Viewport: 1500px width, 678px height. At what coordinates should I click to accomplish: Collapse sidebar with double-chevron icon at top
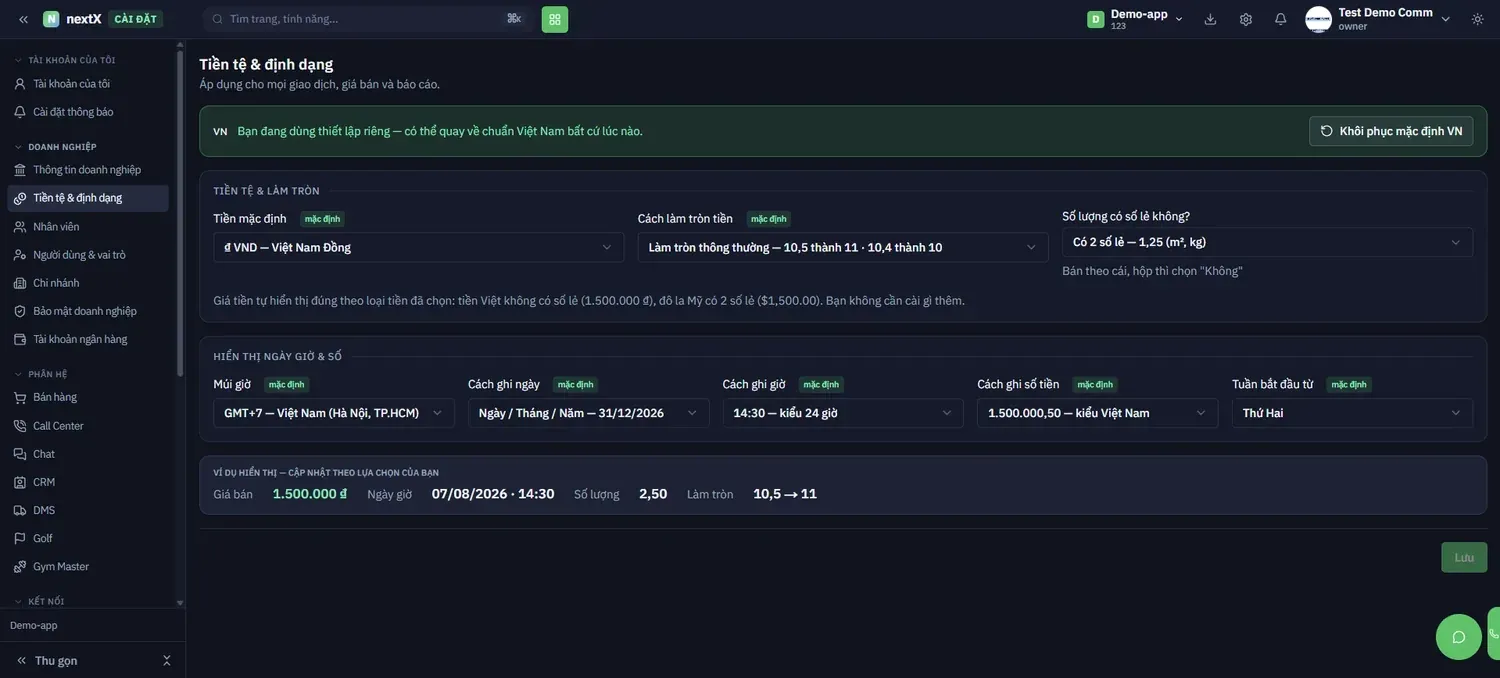click(x=23, y=19)
